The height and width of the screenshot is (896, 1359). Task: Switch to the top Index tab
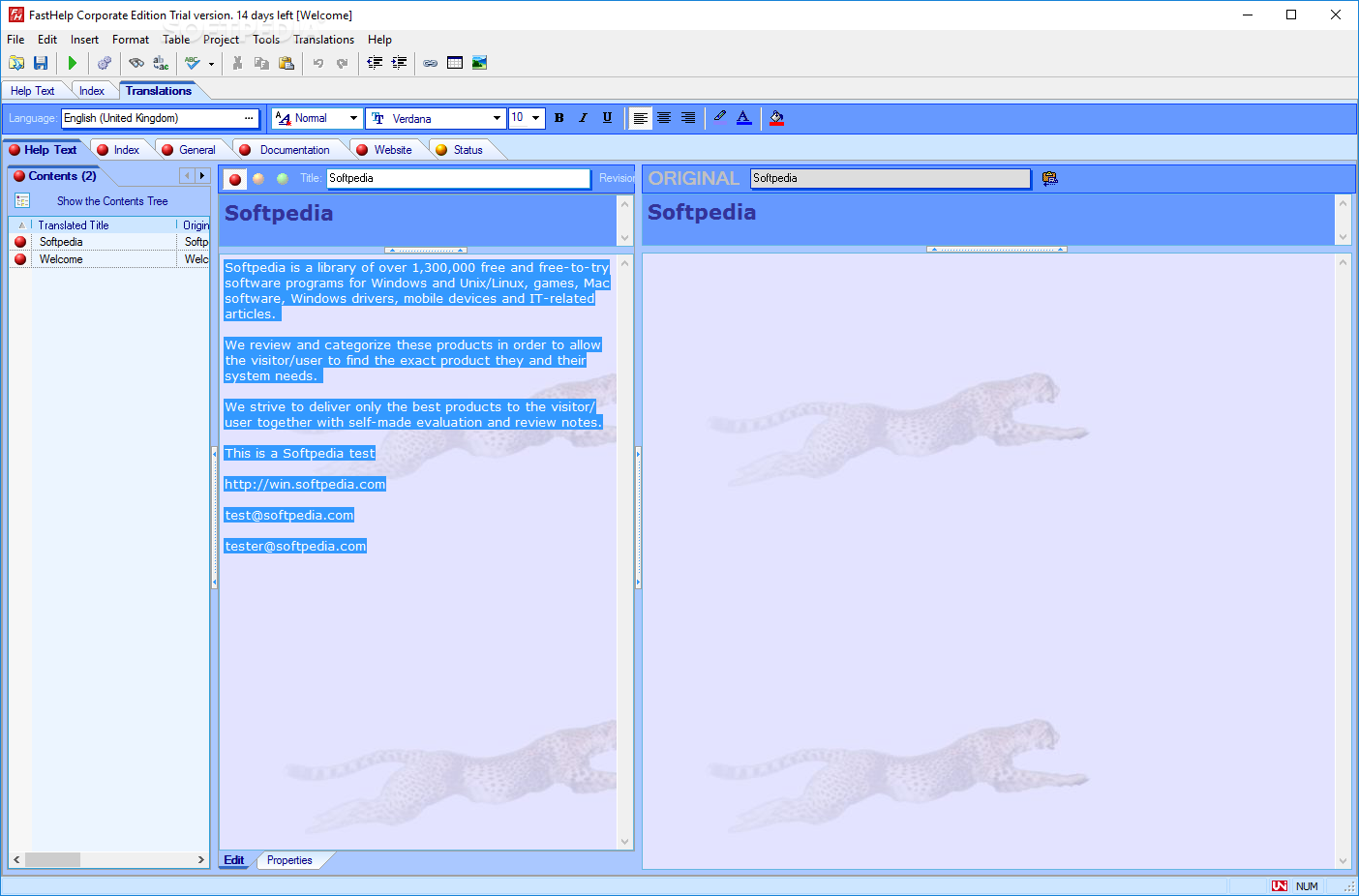tap(92, 91)
